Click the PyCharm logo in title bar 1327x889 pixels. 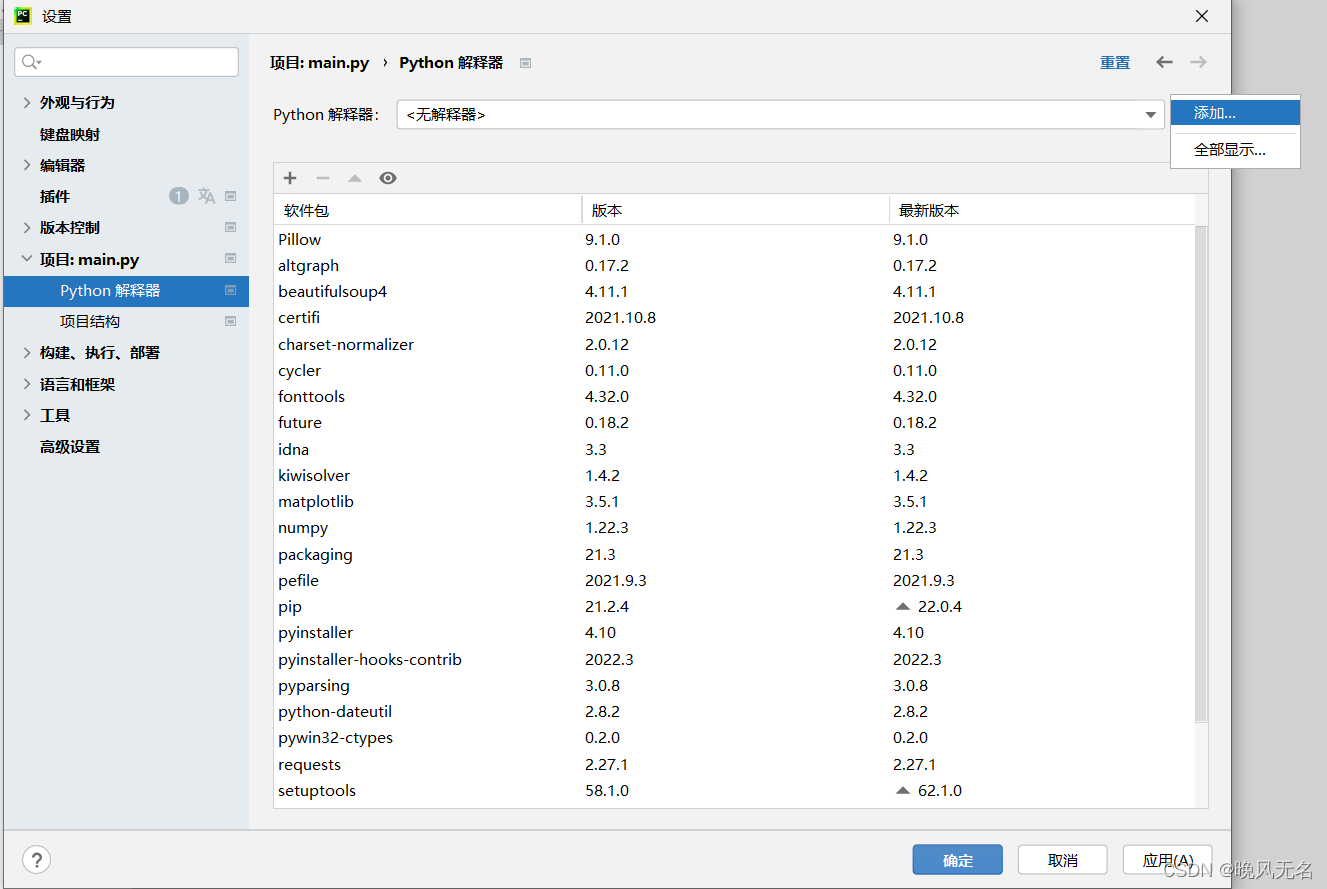pos(22,15)
